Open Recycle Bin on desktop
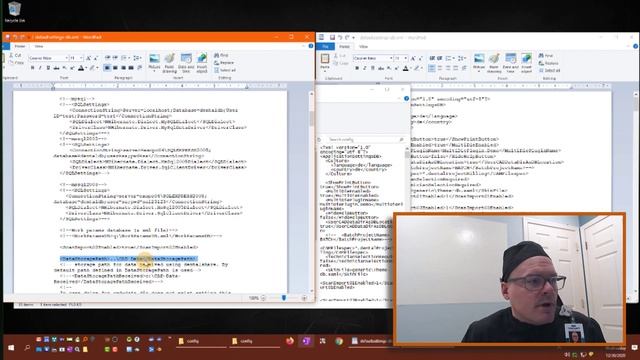Image resolution: width=640 pixels, height=360 pixels. point(15,12)
